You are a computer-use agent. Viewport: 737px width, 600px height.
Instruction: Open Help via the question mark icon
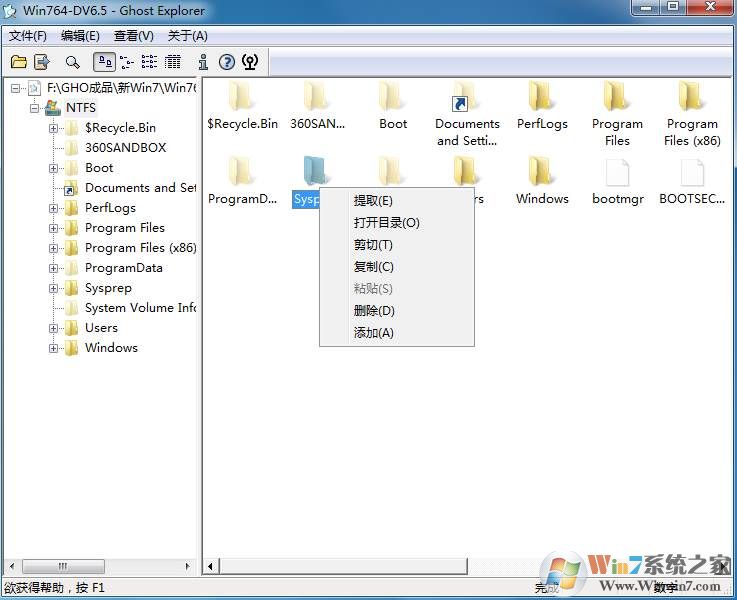pos(227,62)
